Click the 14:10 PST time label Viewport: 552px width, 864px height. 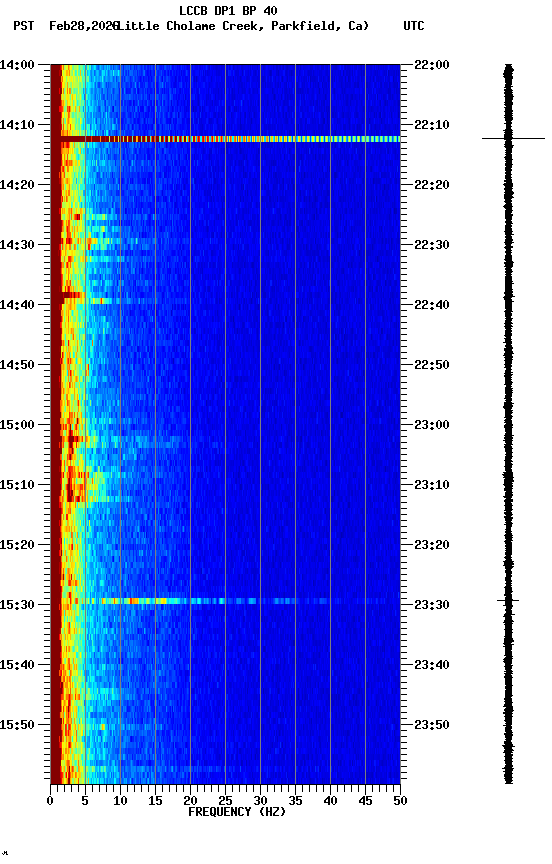tap(17, 125)
